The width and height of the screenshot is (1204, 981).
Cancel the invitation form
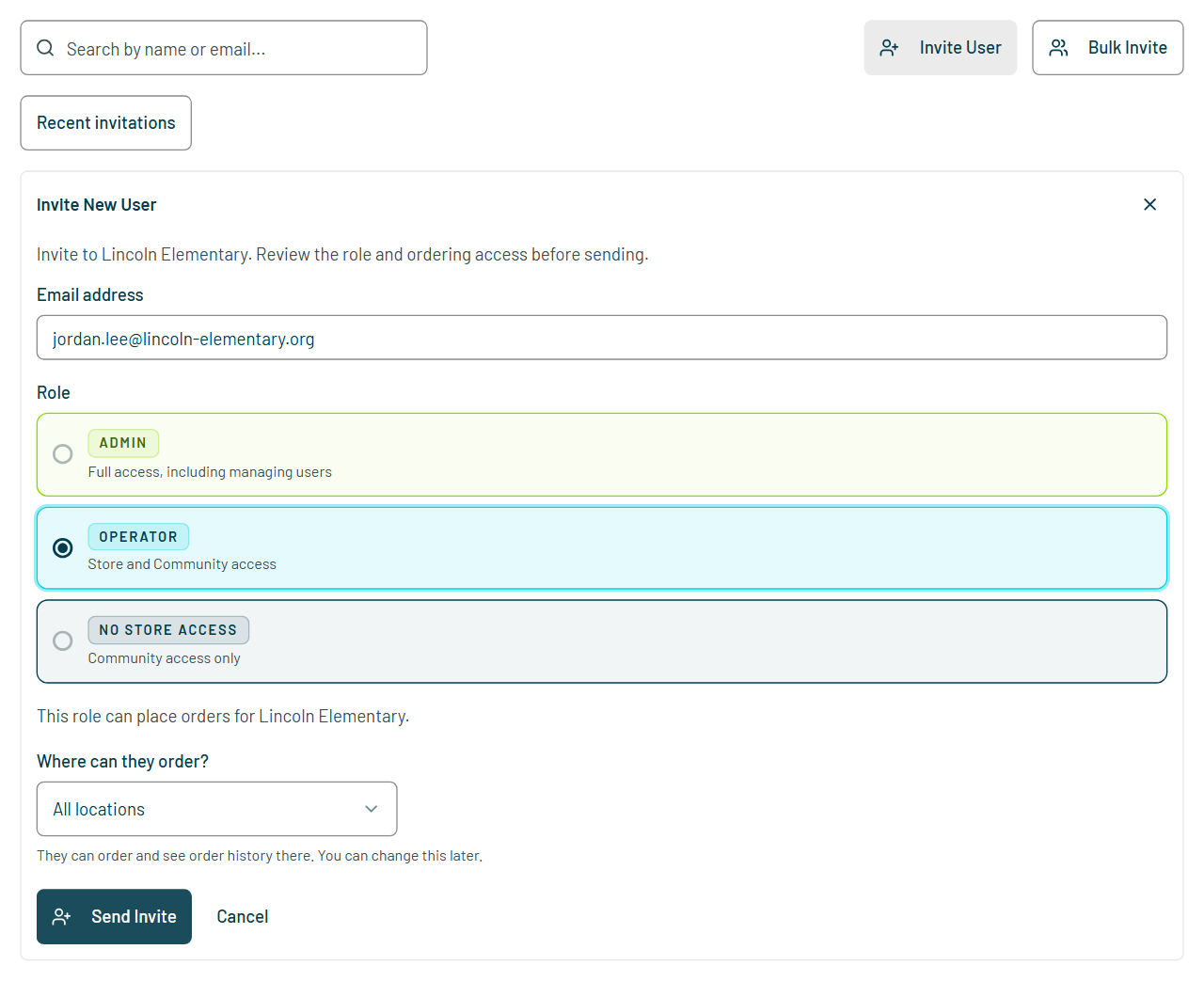pos(243,916)
